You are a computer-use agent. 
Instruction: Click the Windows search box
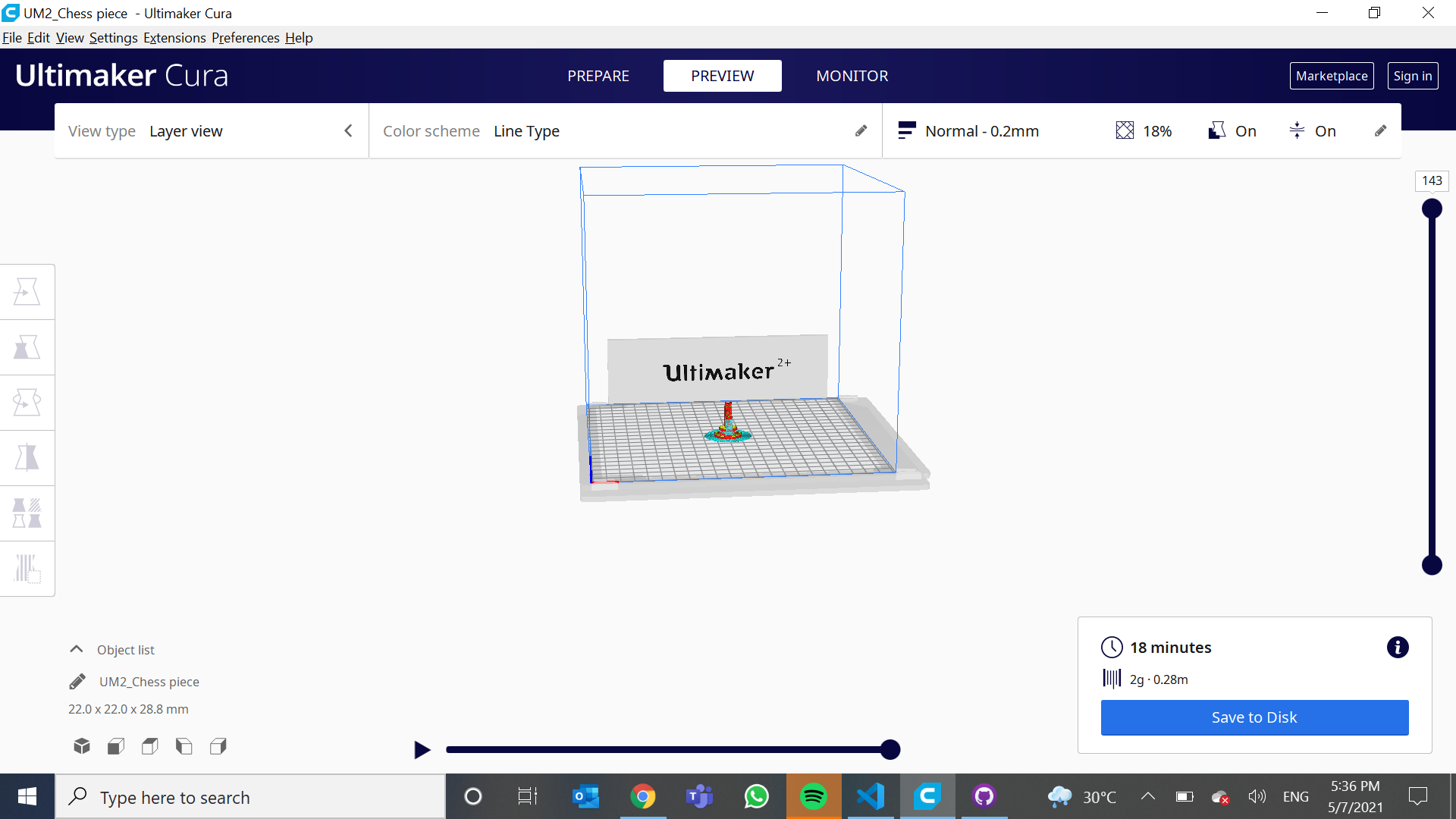click(250, 797)
